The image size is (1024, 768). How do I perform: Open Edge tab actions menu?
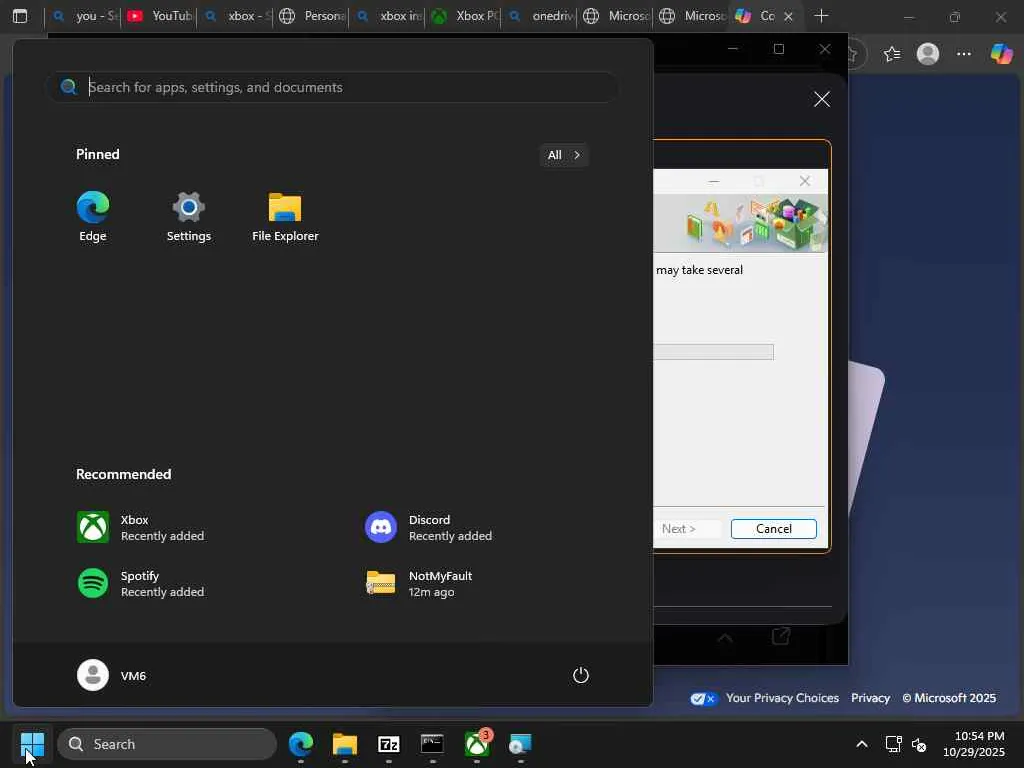point(20,16)
